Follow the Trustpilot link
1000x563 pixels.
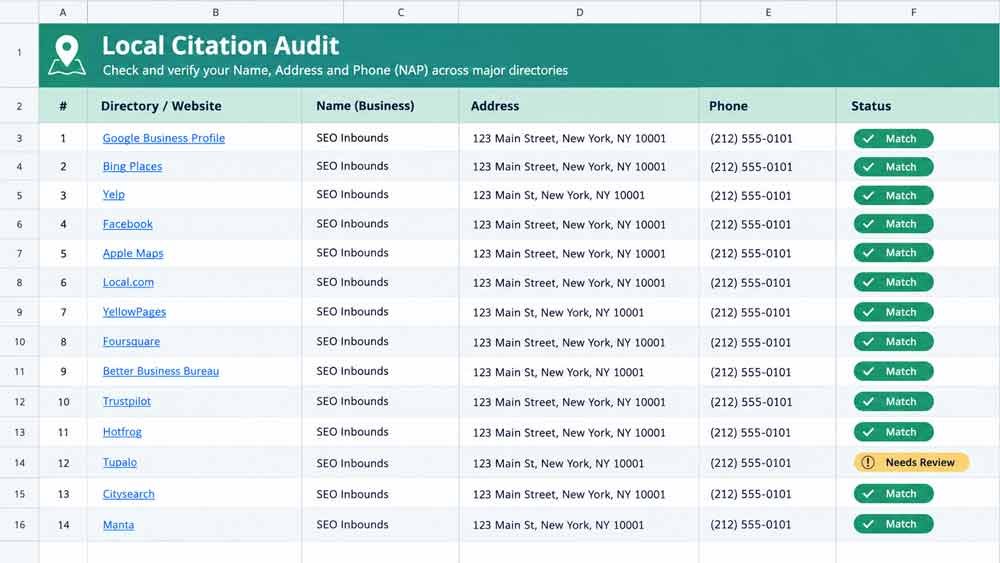tap(127, 401)
